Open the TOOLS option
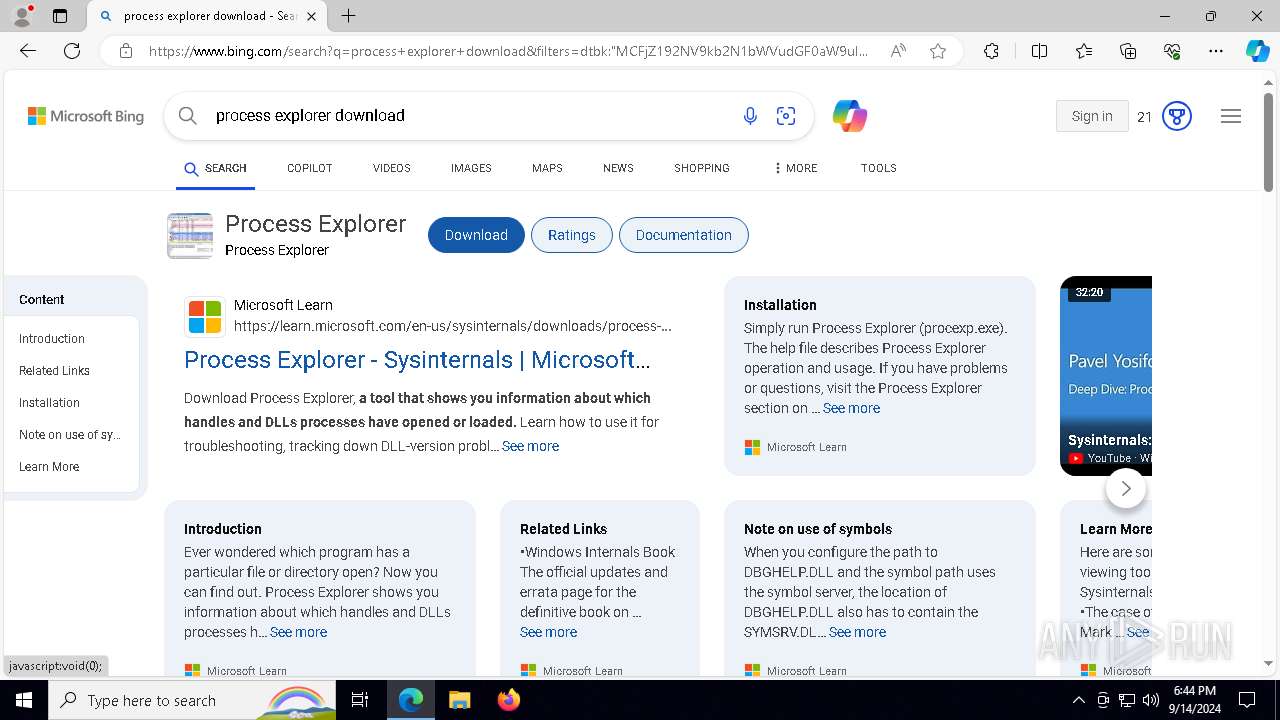Image resolution: width=1280 pixels, height=720 pixels. click(879, 168)
